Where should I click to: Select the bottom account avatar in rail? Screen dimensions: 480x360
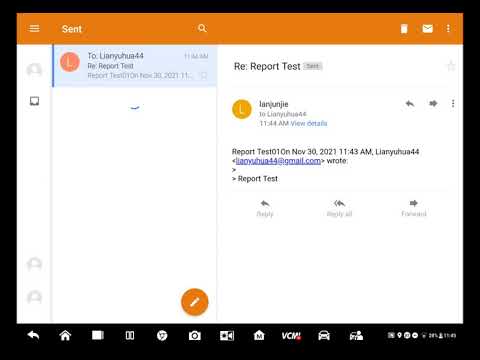pyautogui.click(x=34, y=297)
